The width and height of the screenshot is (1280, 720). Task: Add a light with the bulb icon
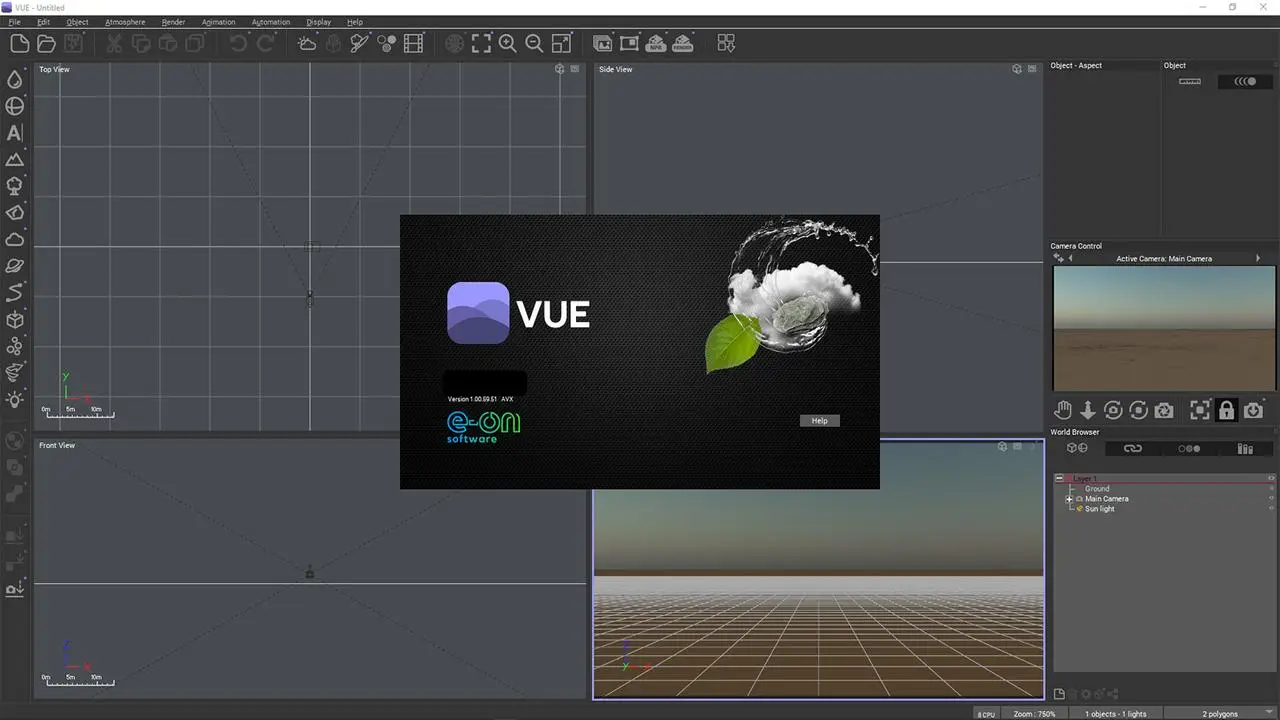coord(15,399)
